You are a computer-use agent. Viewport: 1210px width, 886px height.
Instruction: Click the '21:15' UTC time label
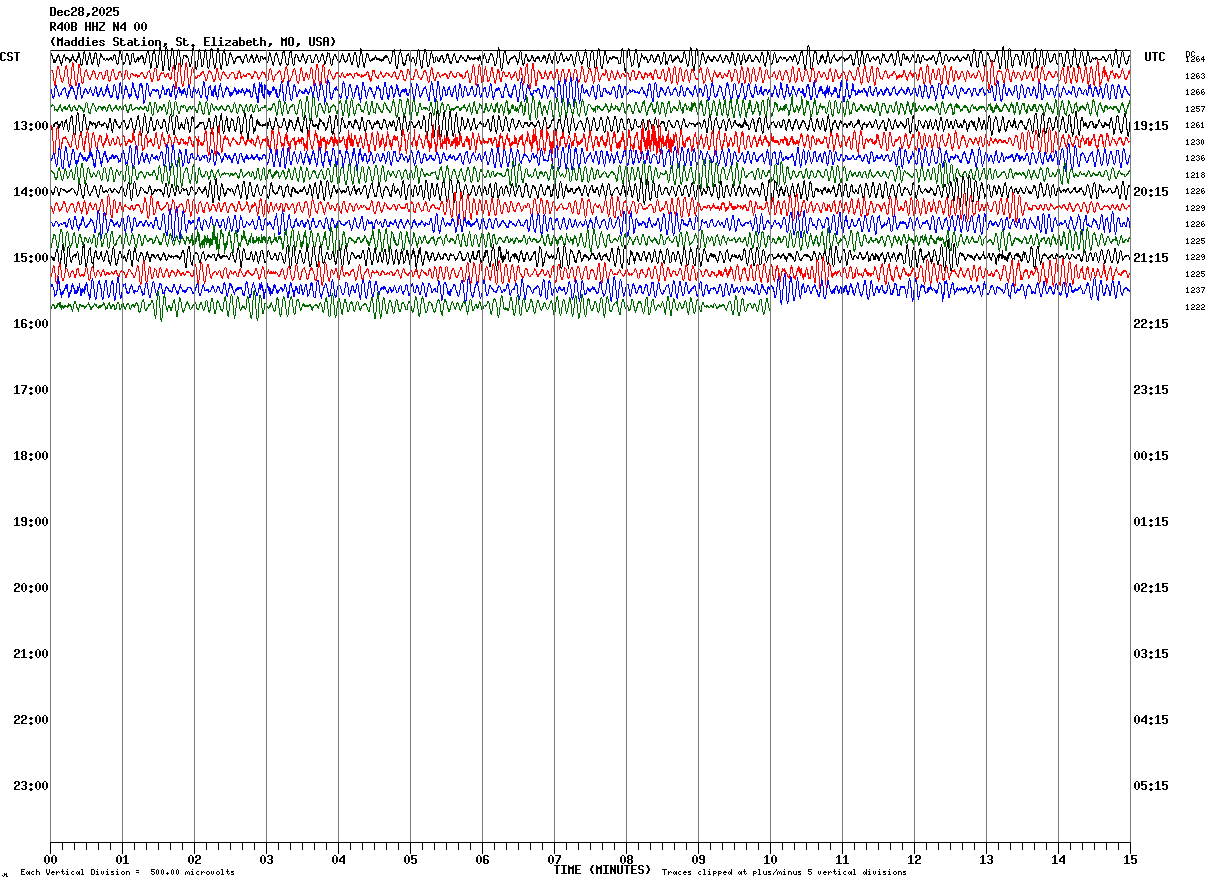(x=1151, y=258)
